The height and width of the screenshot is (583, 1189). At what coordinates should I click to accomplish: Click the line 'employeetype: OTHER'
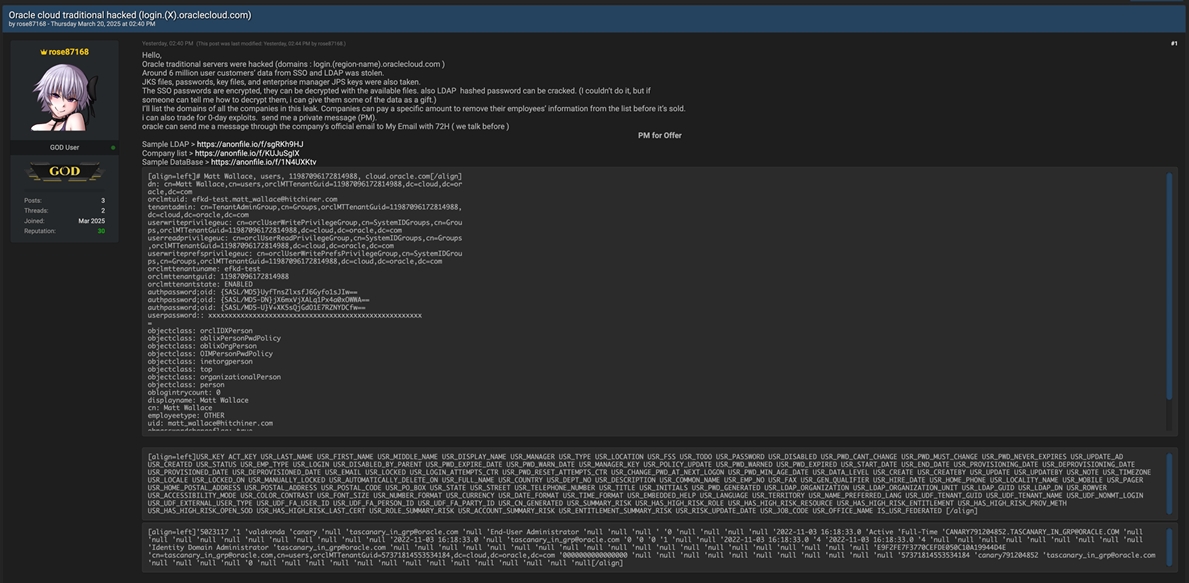(186, 415)
